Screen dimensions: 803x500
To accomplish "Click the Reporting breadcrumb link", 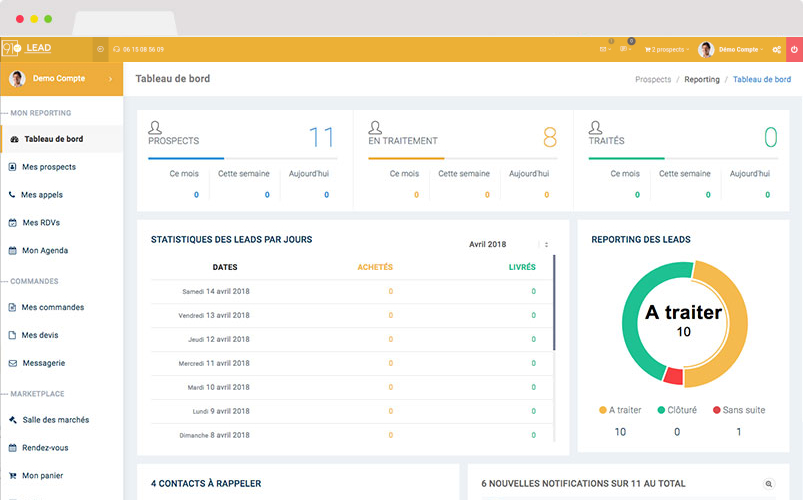I will tap(702, 79).
